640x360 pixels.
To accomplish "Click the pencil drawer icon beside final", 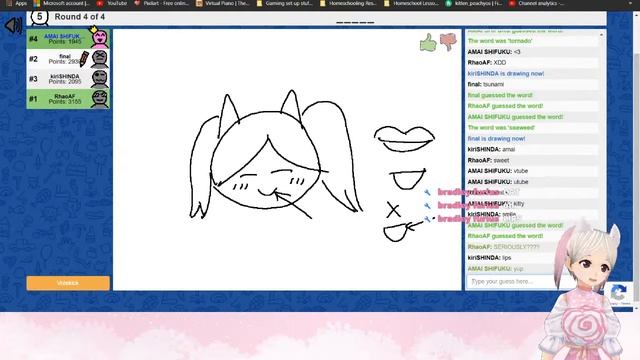I will (84, 59).
